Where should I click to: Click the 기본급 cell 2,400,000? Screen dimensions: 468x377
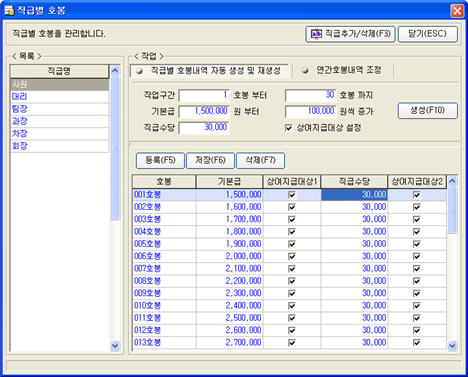pos(230,306)
